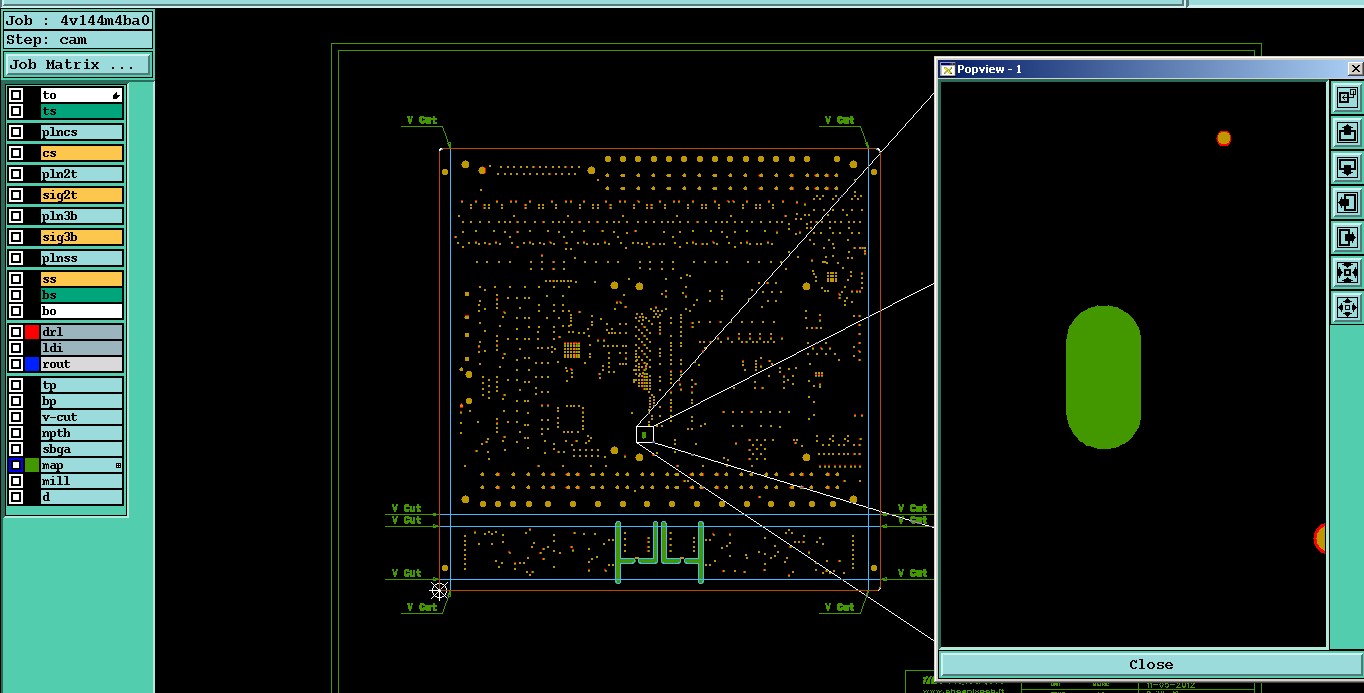Toggle the 'pln3b' layer checkbox
1364x693 pixels.
[x=16, y=216]
